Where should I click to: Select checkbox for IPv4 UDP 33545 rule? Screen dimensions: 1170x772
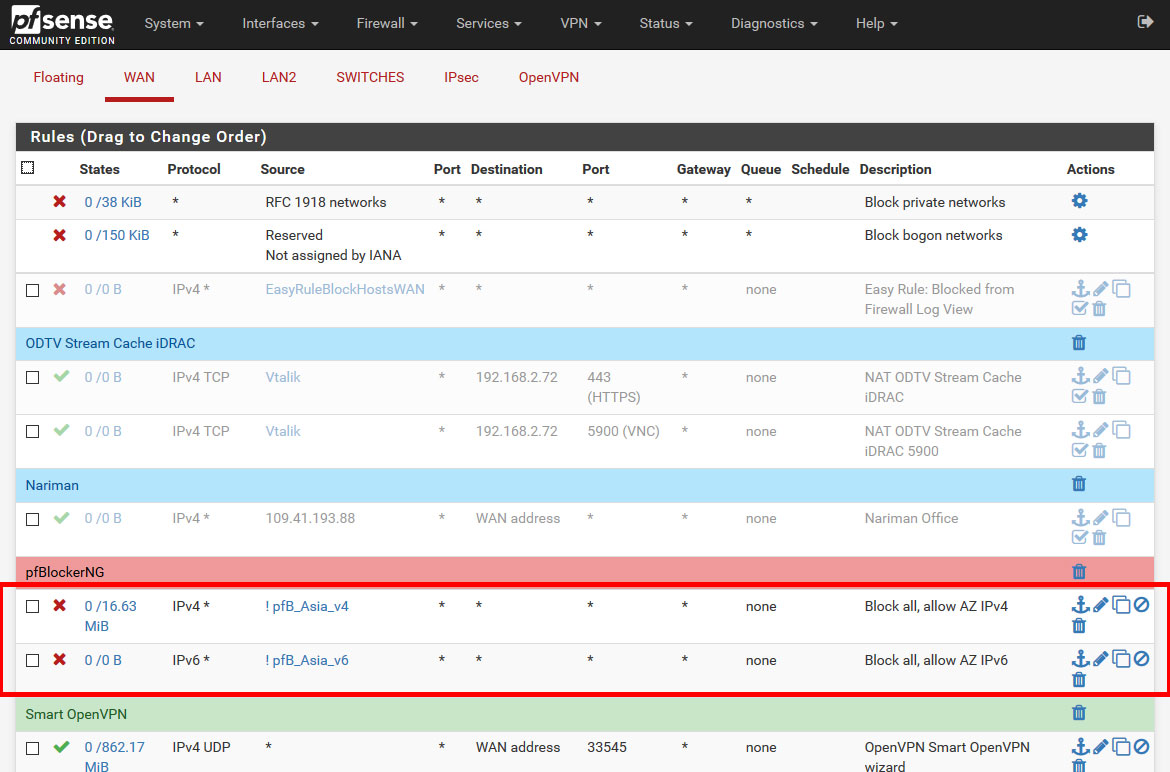pyautogui.click(x=32, y=748)
